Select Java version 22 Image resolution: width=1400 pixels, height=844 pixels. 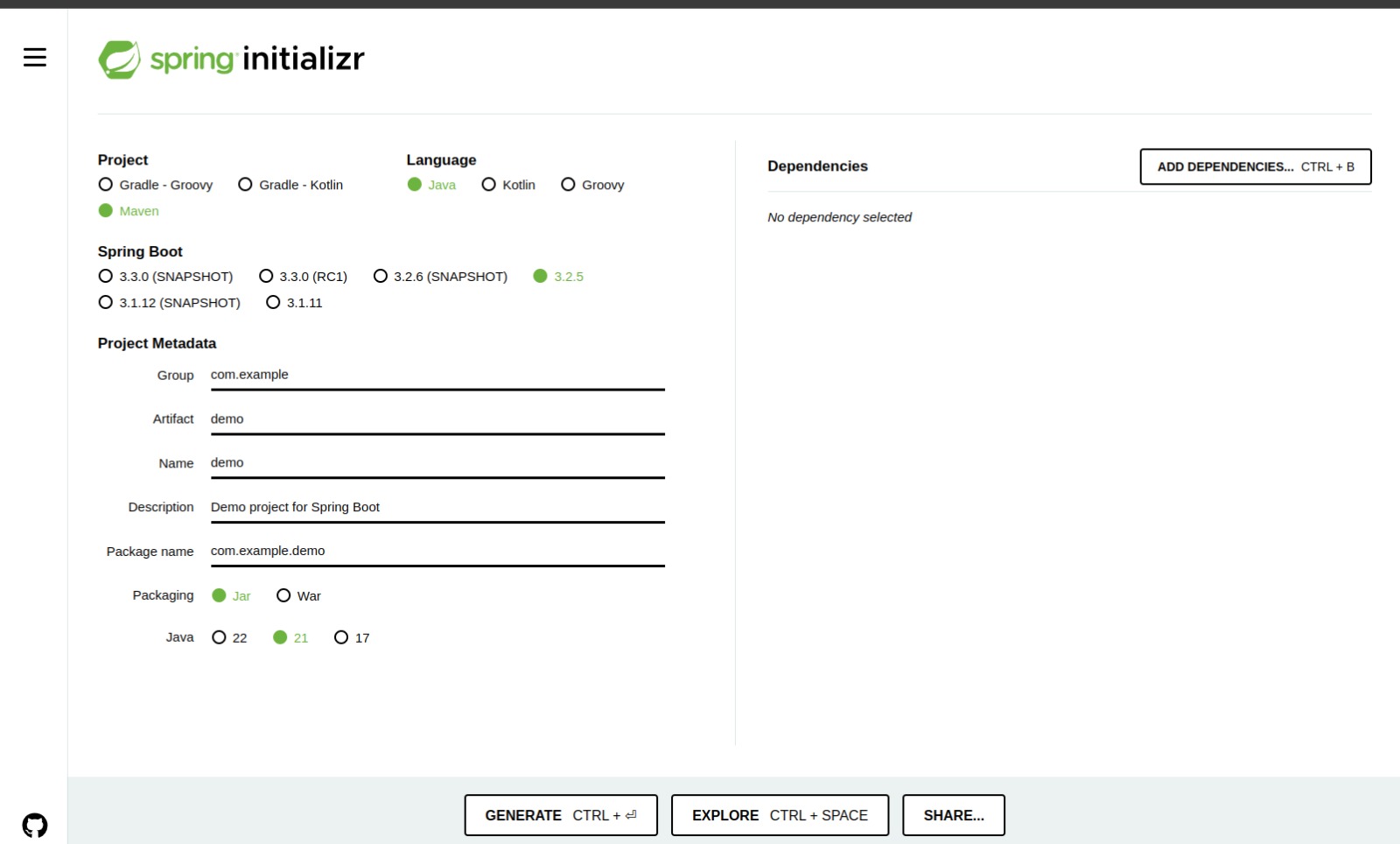[219, 637]
